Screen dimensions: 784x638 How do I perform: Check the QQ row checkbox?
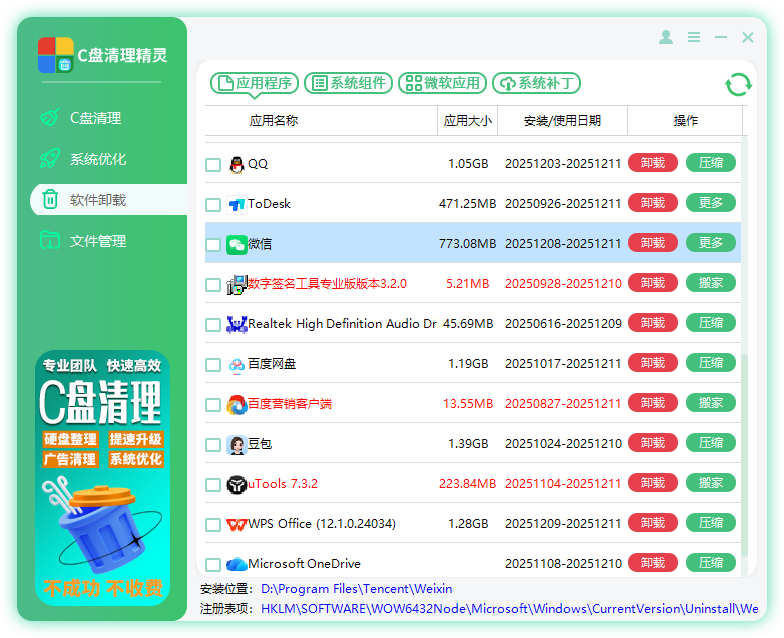213,164
